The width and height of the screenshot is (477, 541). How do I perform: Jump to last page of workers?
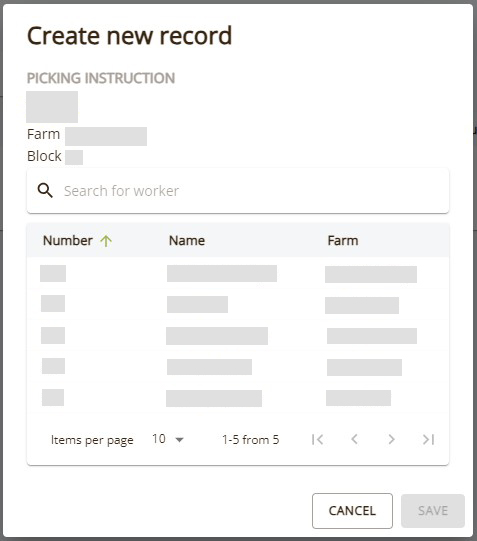[428, 439]
